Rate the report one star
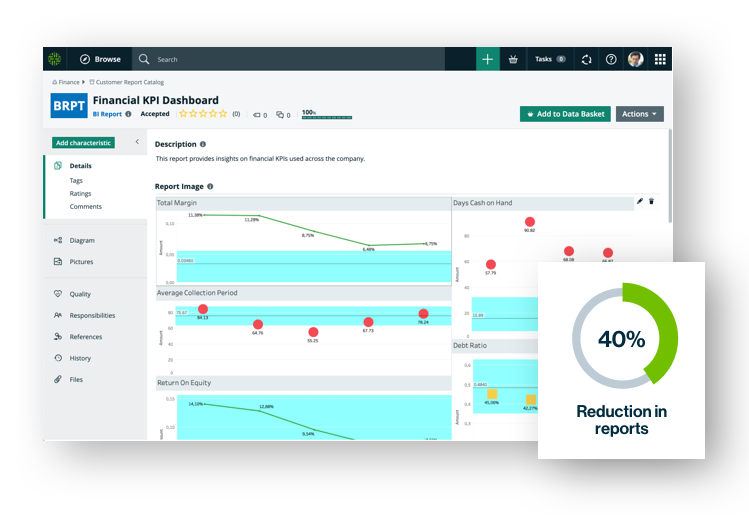Viewport: 749px width, 524px height. coord(183,114)
